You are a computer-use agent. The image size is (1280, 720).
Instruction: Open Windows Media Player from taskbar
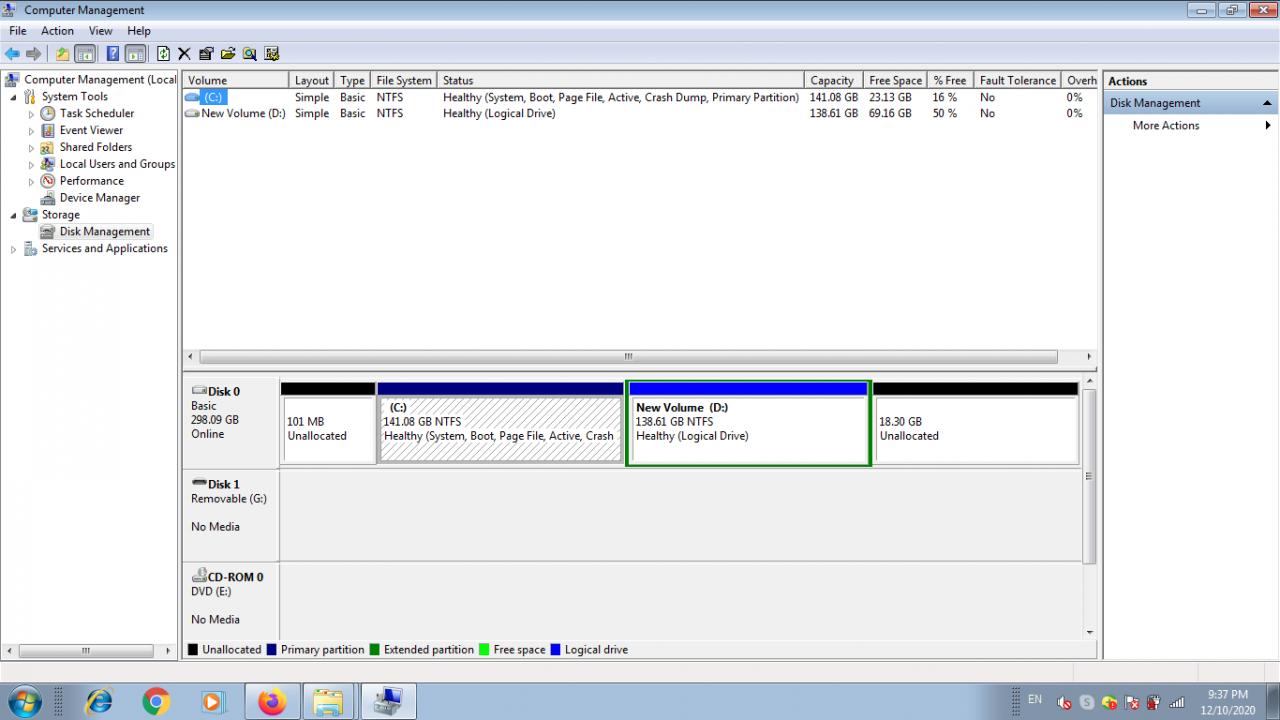(x=212, y=702)
